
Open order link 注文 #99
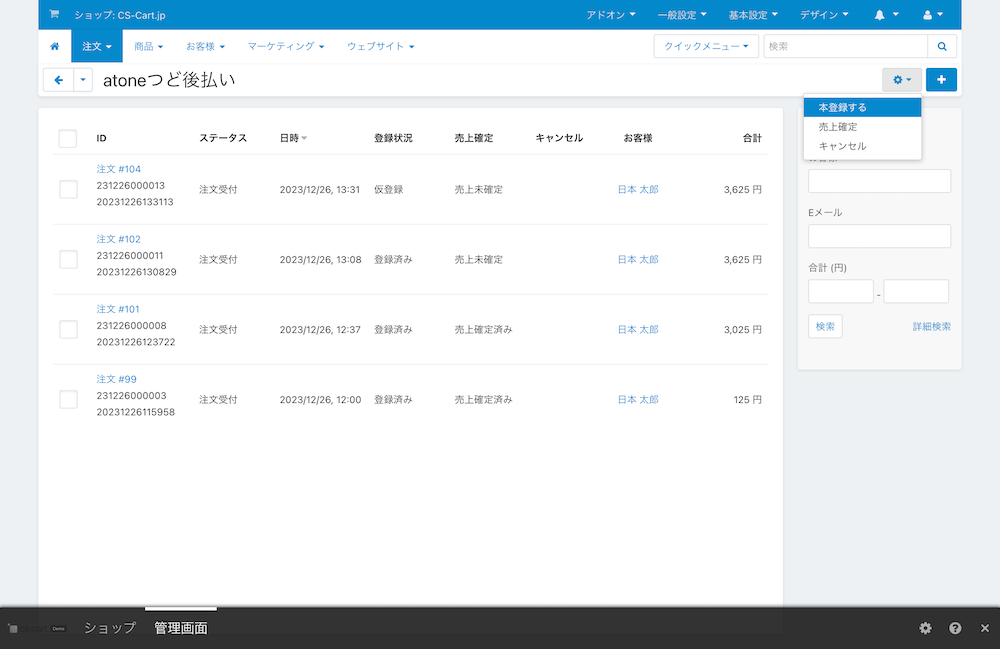click(117, 379)
